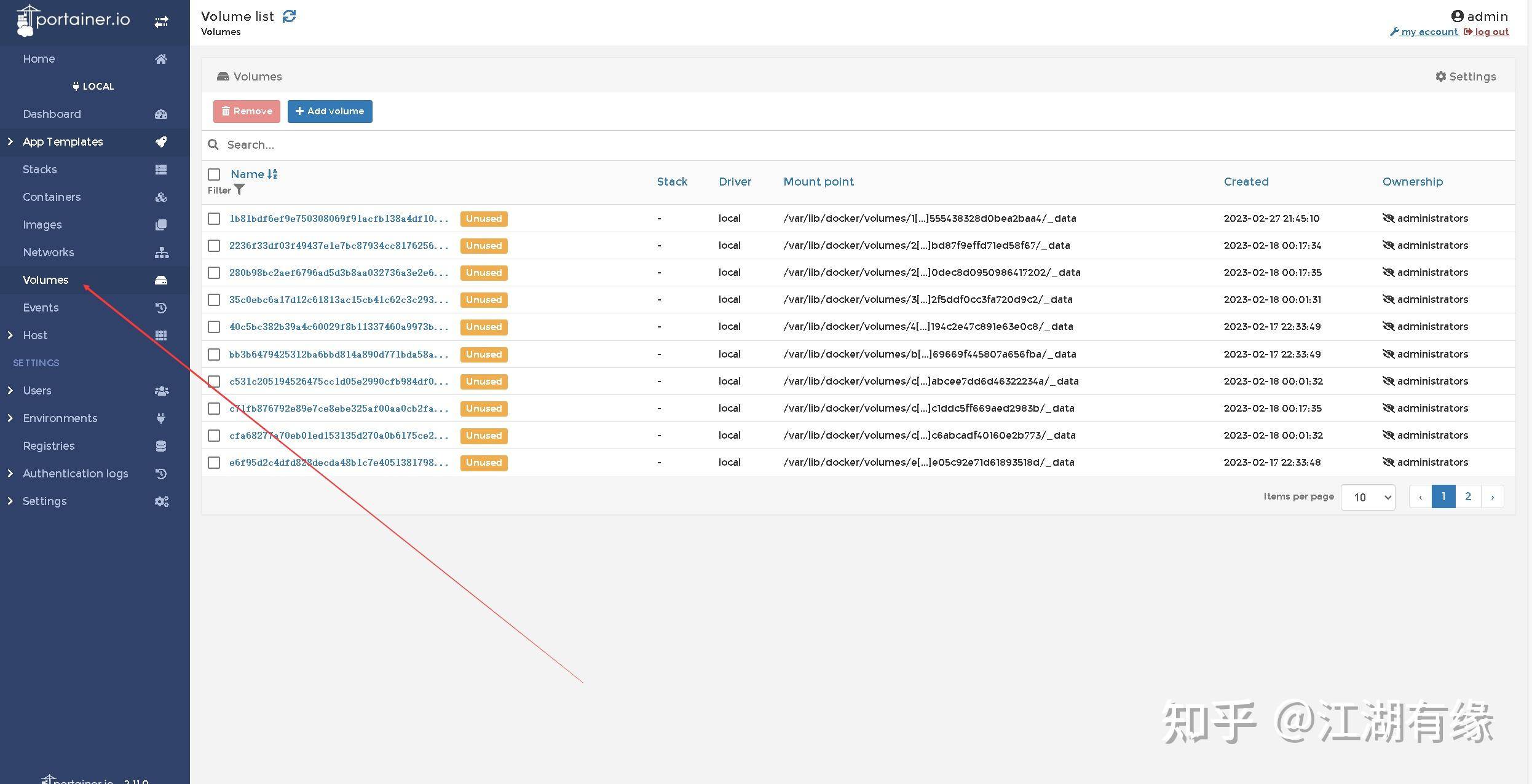Expand the Authentication logs chevron
The height and width of the screenshot is (784, 1532).
point(10,474)
